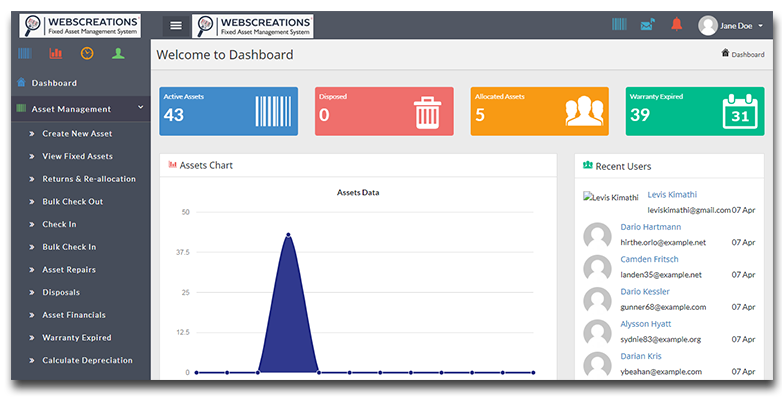Open Bulk Check Out
The width and height of the screenshot is (782, 398).
pyautogui.click(x=73, y=201)
